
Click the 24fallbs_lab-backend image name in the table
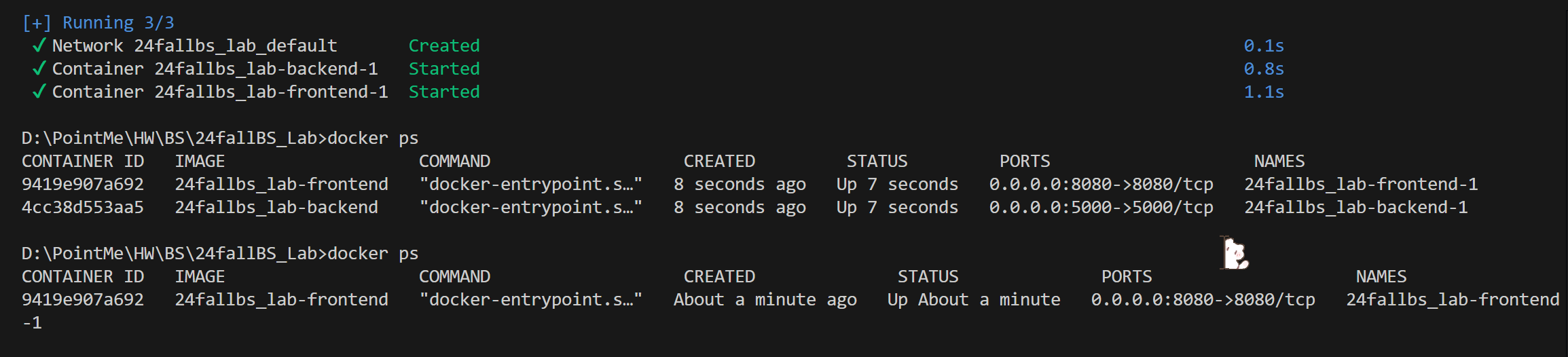point(276,207)
